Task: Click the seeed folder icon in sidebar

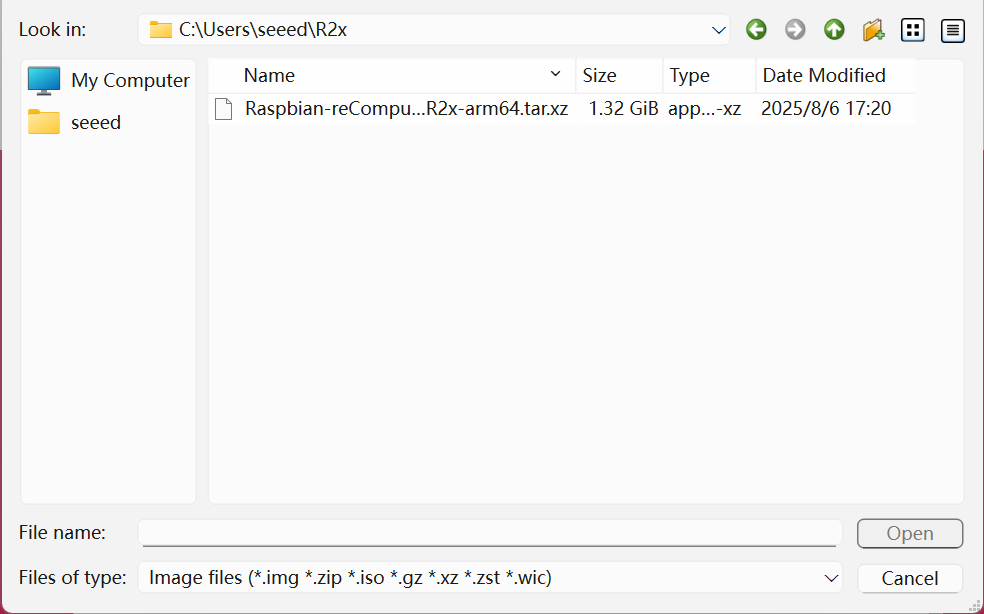Action: pos(44,122)
